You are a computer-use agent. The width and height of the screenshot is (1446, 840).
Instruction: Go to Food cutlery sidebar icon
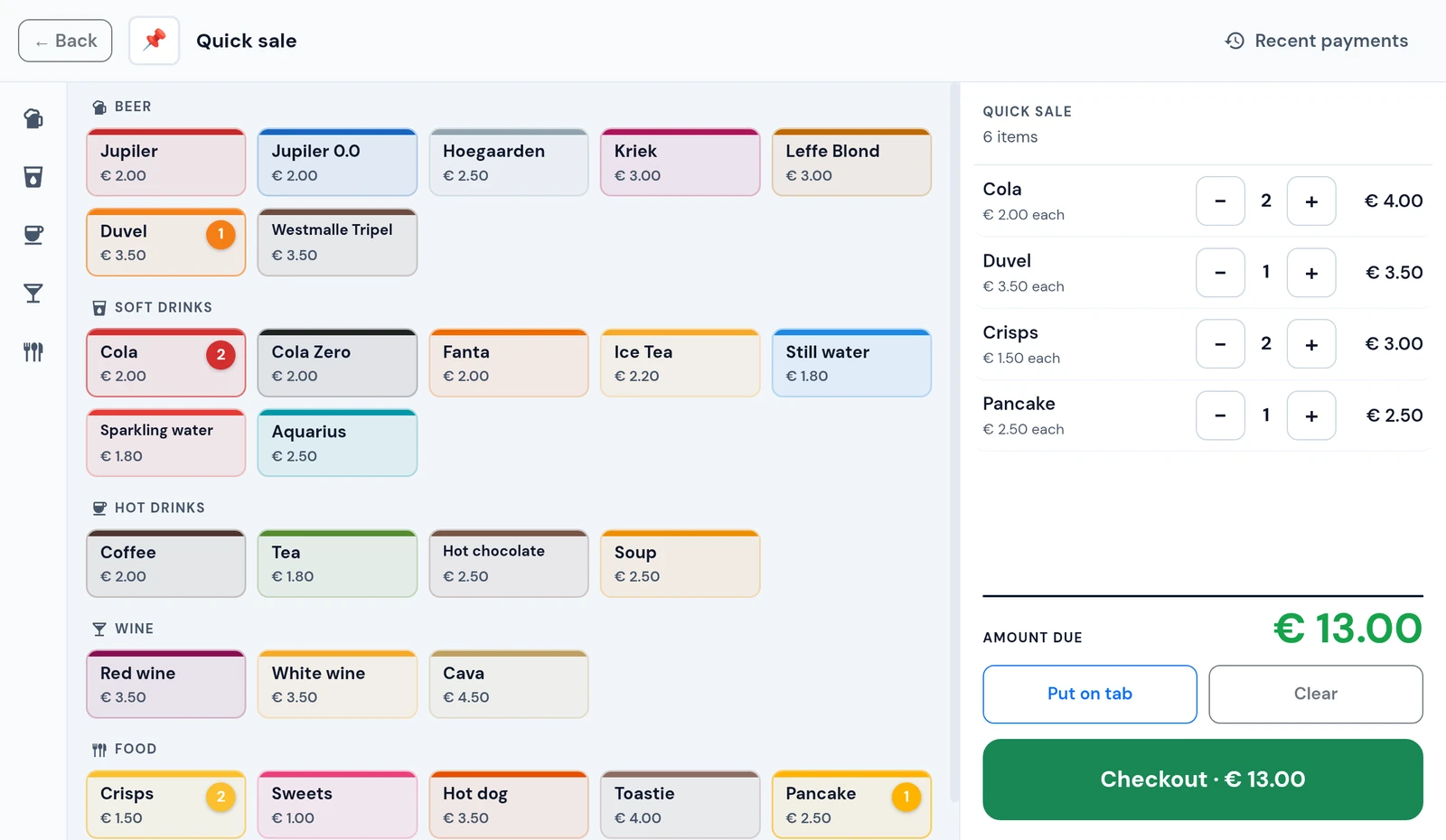pyautogui.click(x=33, y=351)
